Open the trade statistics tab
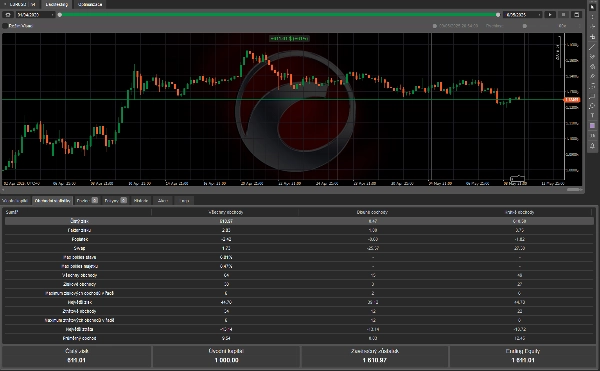Screen dimensions: 600x371 (x=52, y=200)
